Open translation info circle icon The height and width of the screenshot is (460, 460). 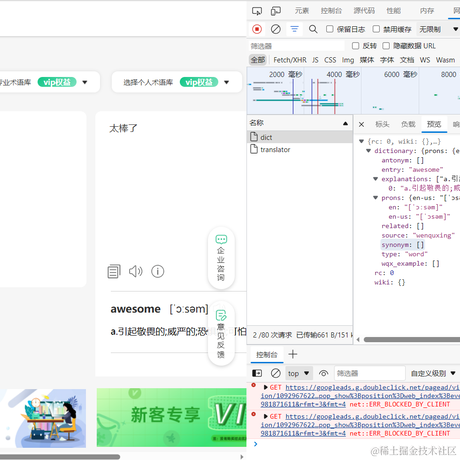pos(158,271)
